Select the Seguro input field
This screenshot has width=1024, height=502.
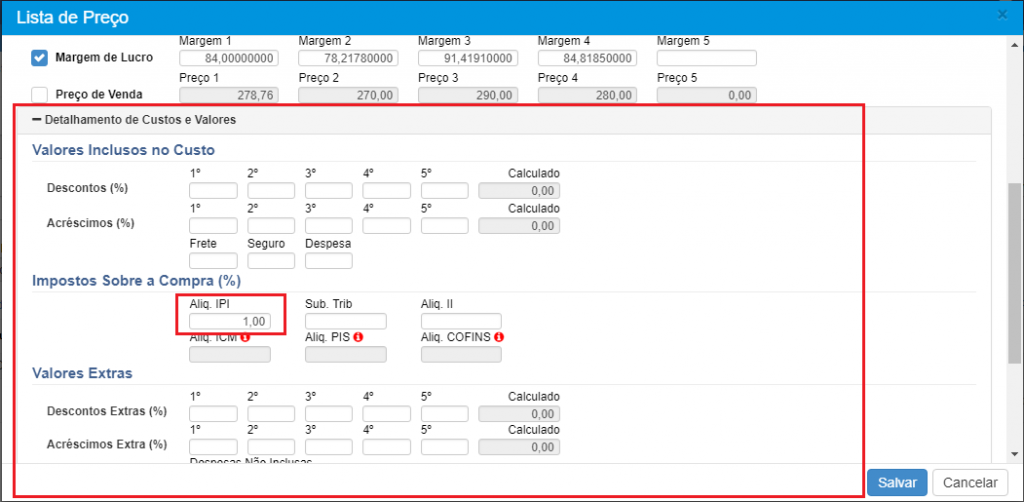point(271,261)
